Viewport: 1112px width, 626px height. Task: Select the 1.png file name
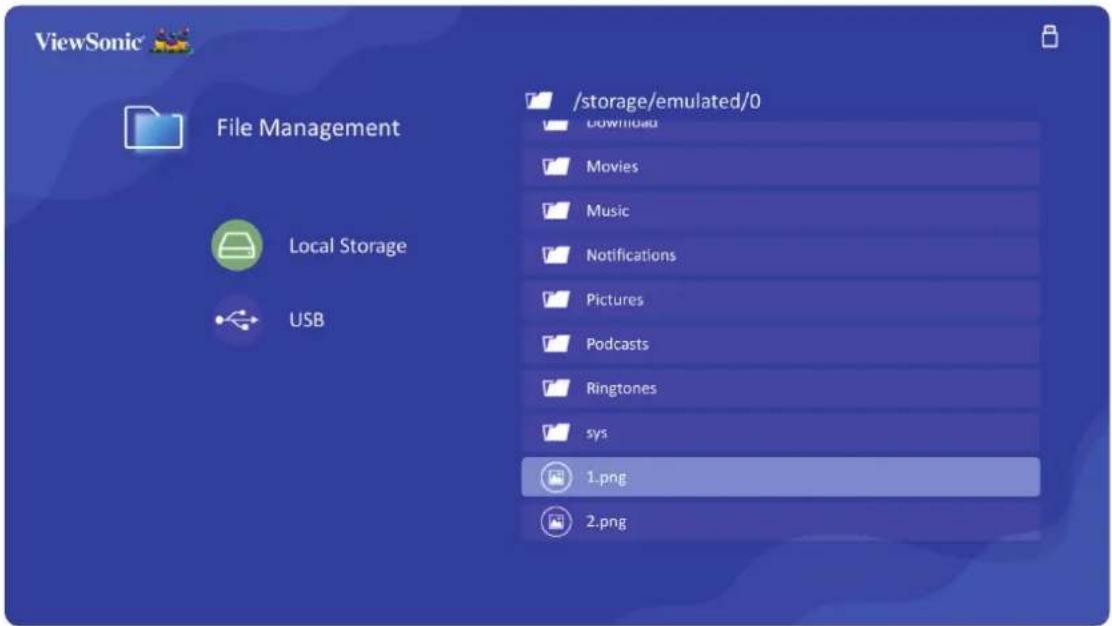(606, 477)
